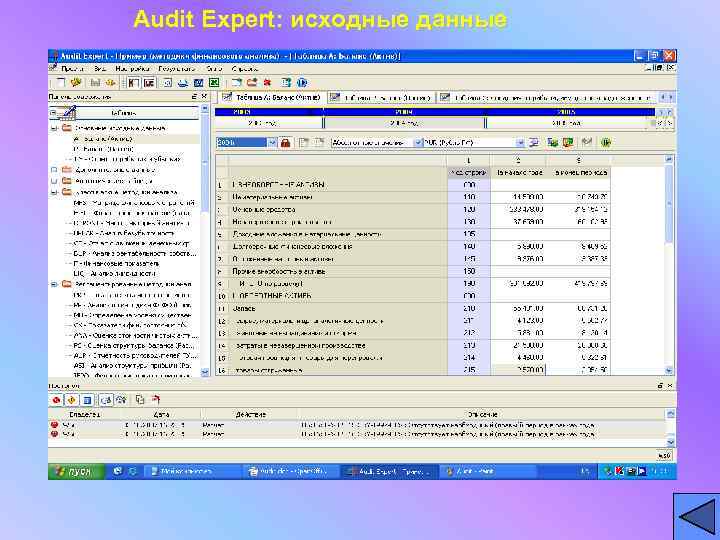
Task: Select the Баланс (Актив) item in the tree
Action: pyautogui.click(x=103, y=139)
